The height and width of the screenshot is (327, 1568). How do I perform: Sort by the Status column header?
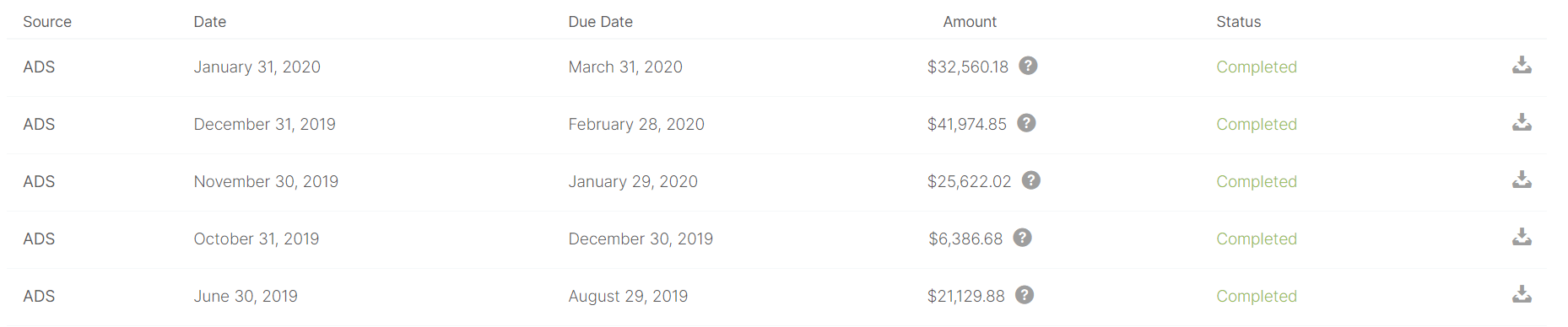coord(1239,22)
